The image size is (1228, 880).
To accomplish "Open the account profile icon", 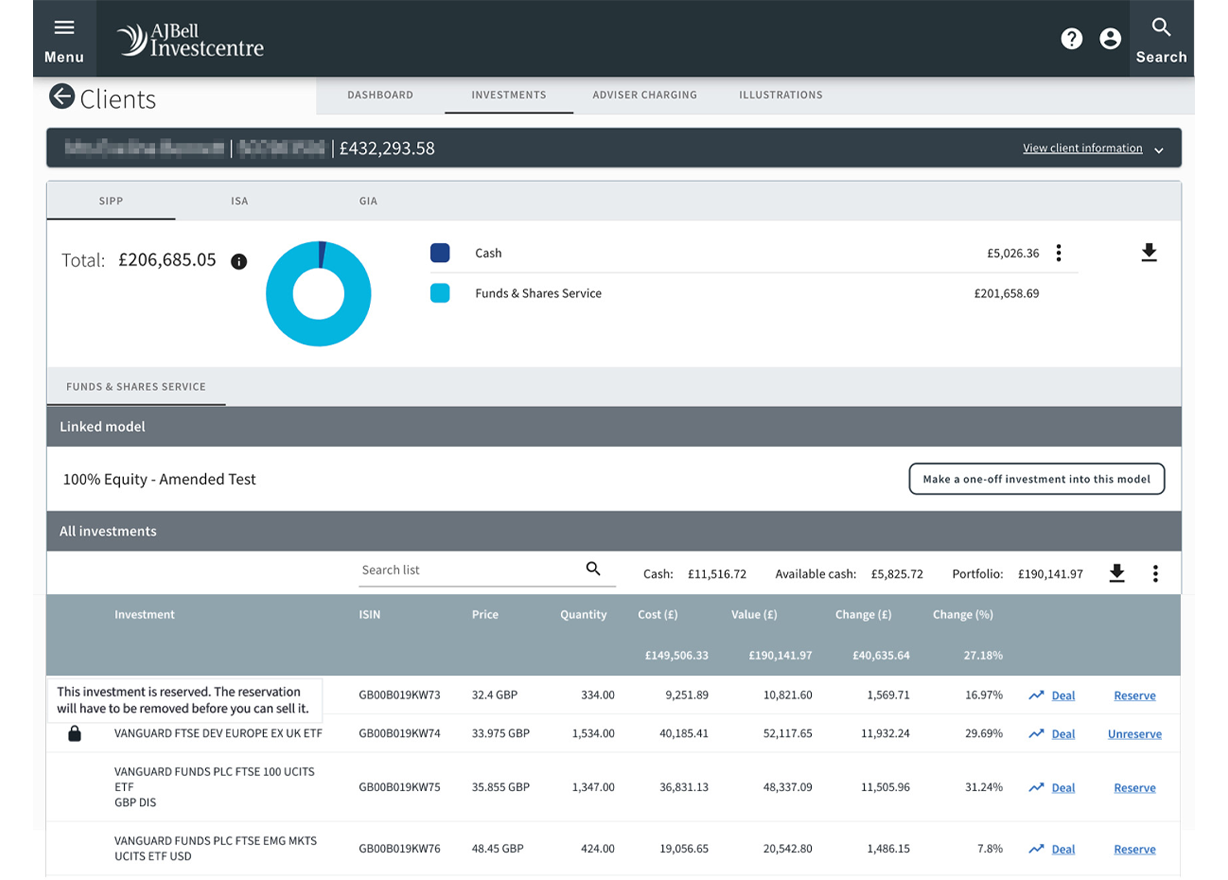I will coord(1110,38).
